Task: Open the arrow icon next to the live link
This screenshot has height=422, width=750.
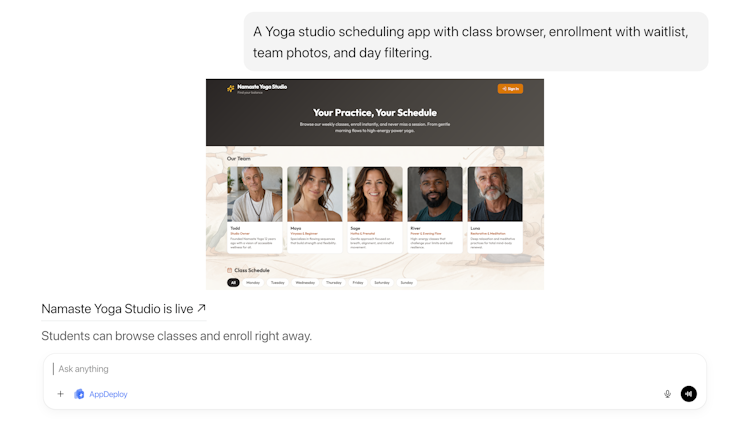Action: 201,308
